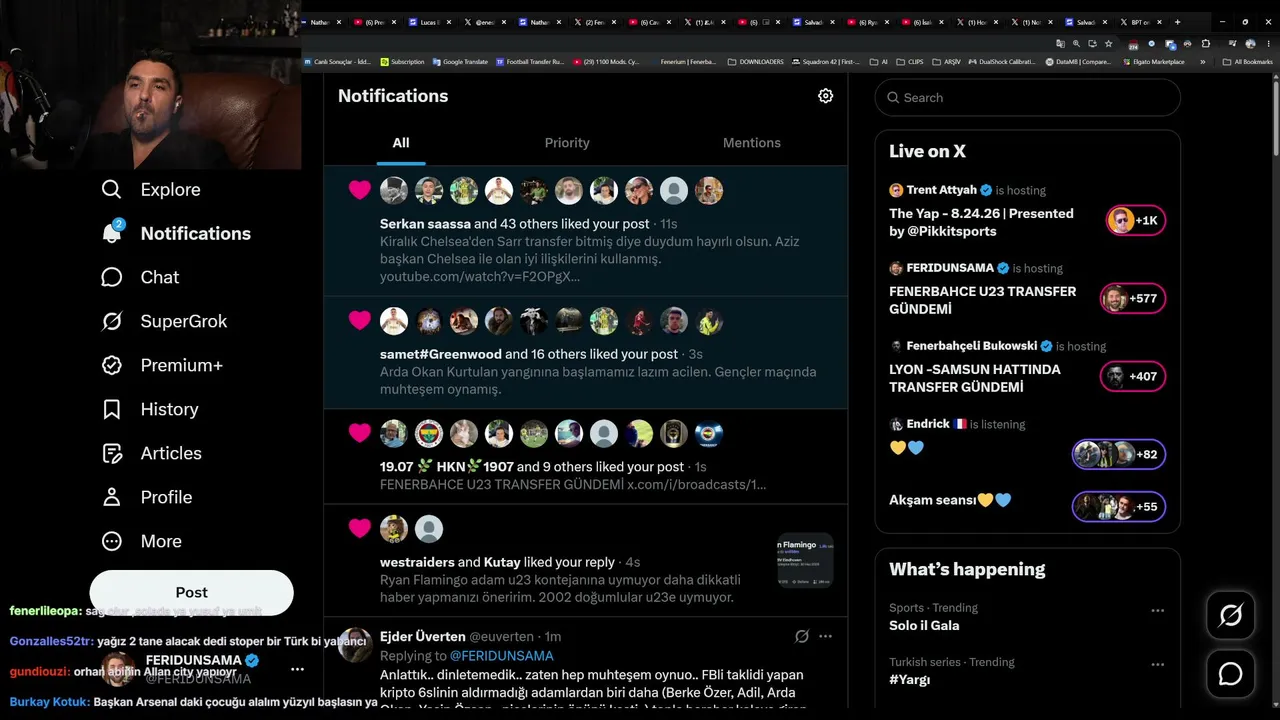This screenshot has width=1280, height=720.
Task: Switch to the All notifications tab
Action: click(401, 143)
